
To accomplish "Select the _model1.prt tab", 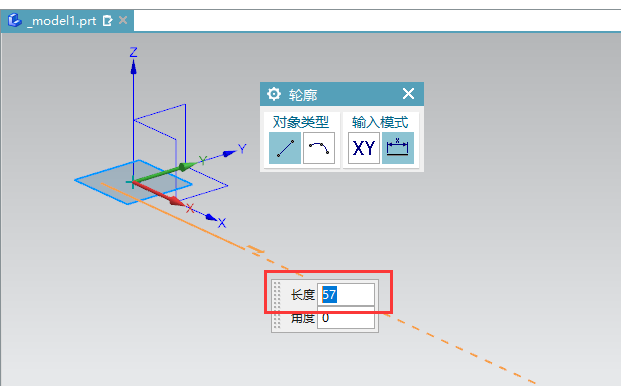I will [67, 21].
